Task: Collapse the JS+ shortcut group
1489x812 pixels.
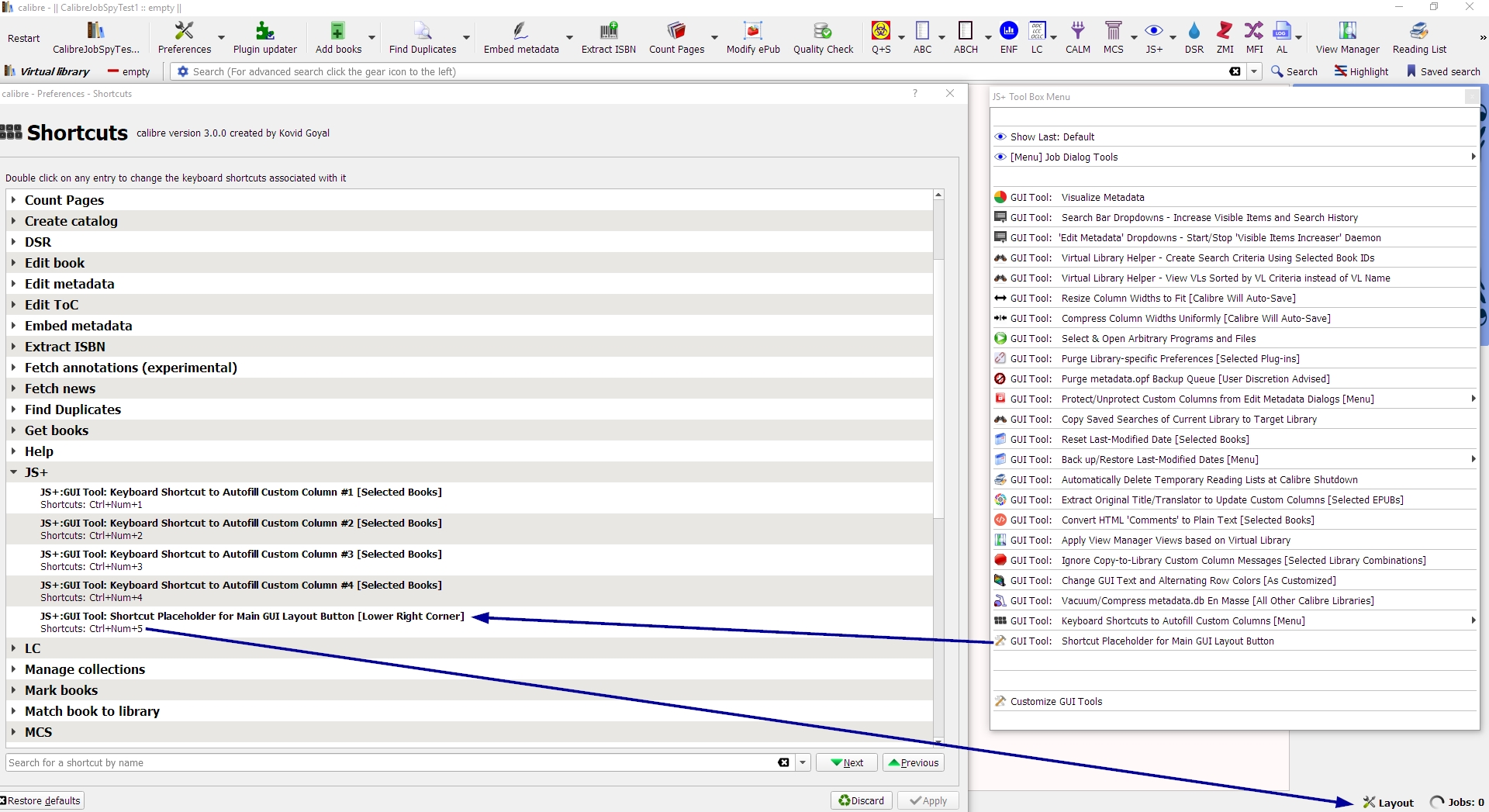Action: [13, 472]
